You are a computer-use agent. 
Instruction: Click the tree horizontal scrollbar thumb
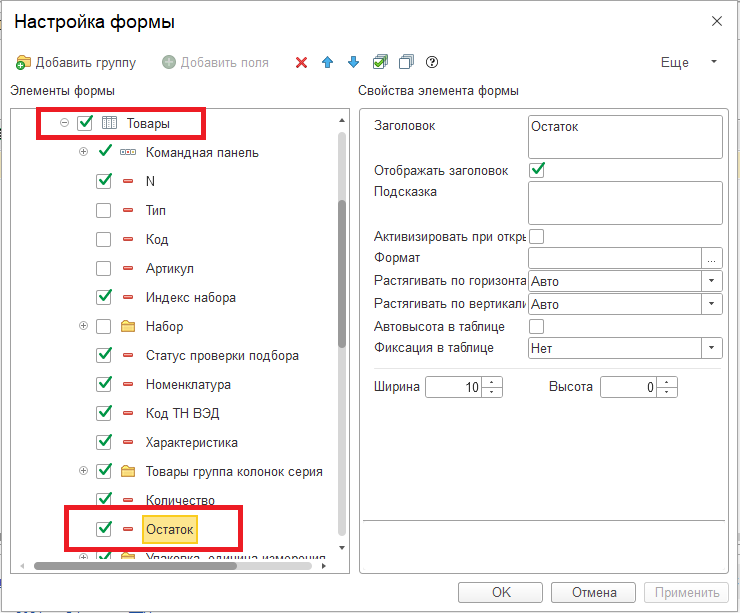[x=135, y=565]
